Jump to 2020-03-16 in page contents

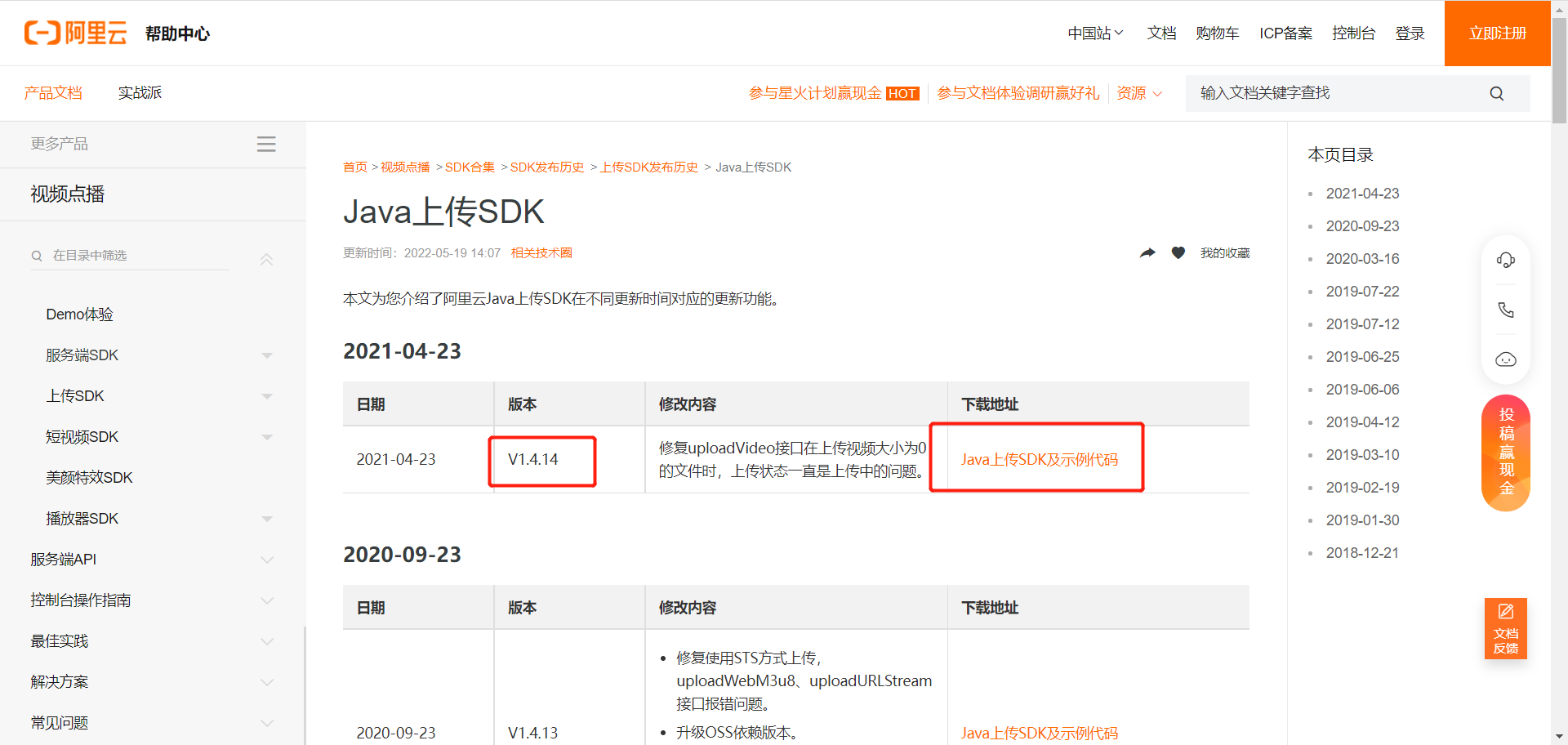[1362, 259]
